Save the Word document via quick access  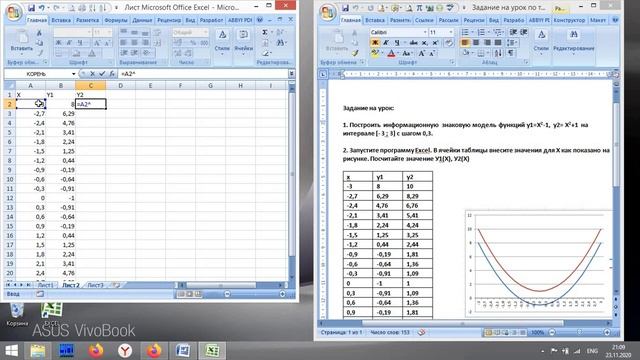(345, 7)
